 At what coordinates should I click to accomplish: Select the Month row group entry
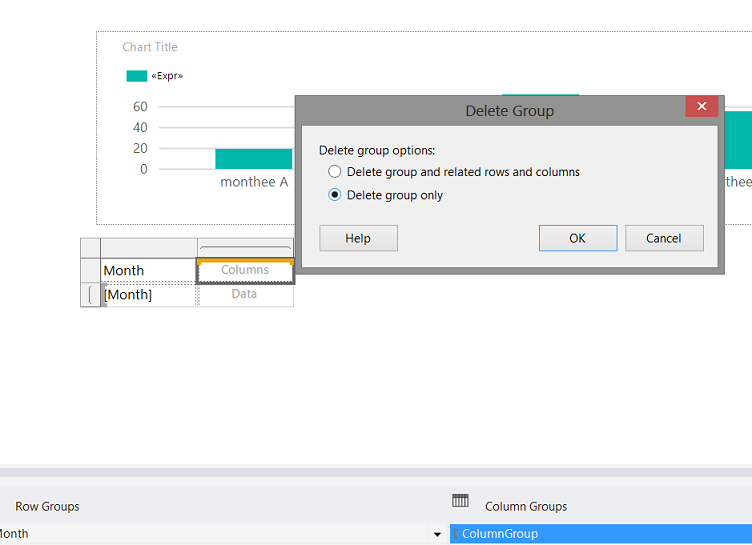coord(213,533)
